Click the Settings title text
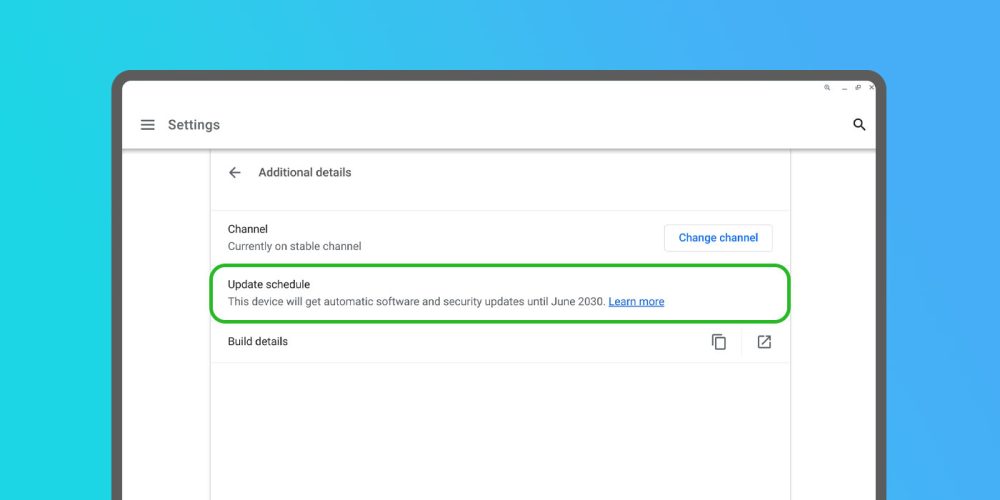Viewport: 1000px width, 500px height. click(194, 125)
